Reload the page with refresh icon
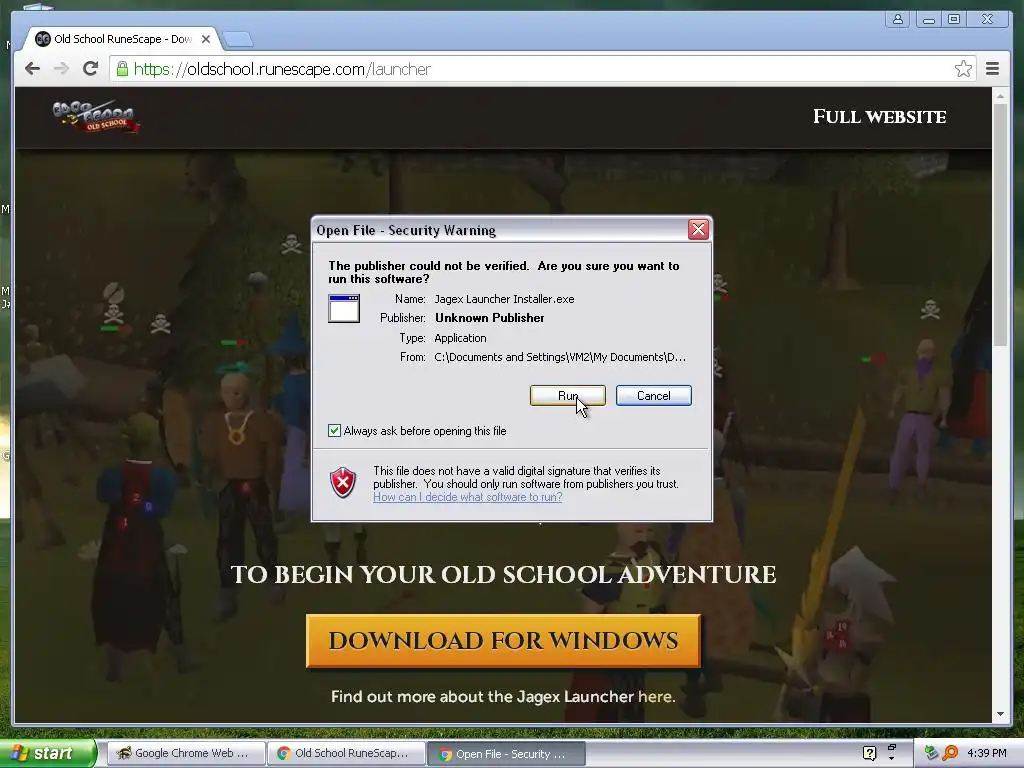1024x768 pixels. tap(91, 69)
